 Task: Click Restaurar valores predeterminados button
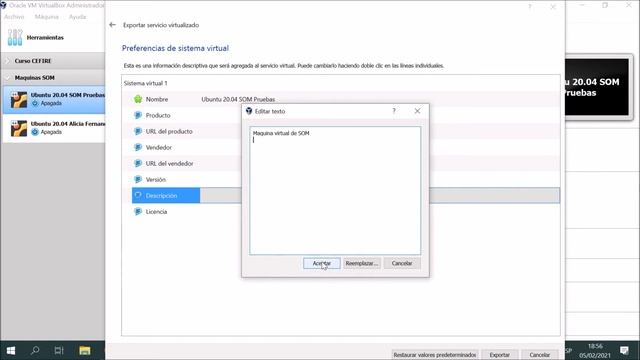435,355
